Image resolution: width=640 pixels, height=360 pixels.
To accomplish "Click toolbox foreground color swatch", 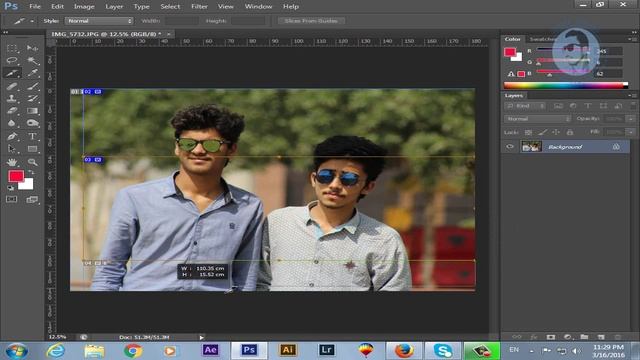I will click(x=16, y=176).
